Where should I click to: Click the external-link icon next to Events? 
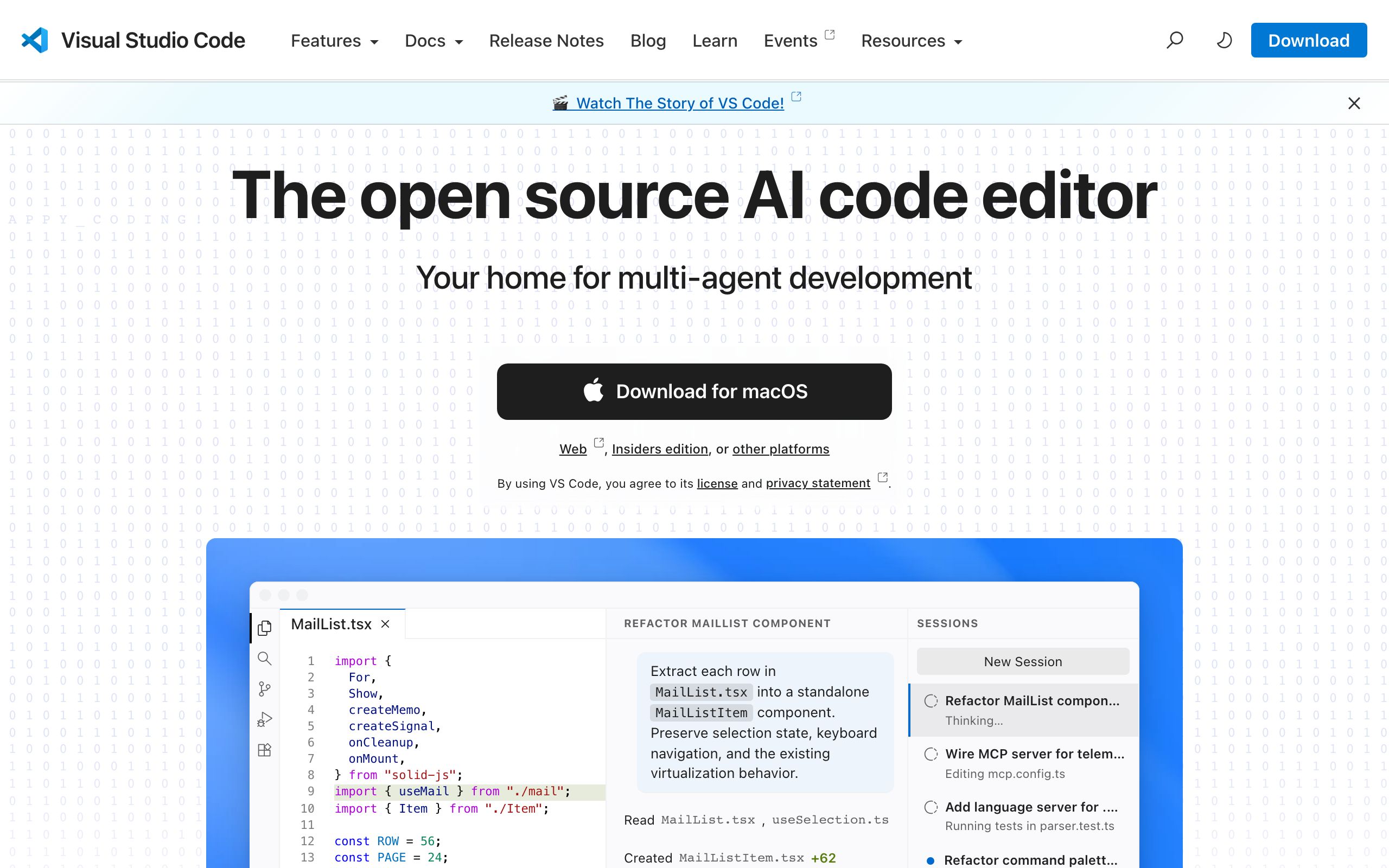click(x=830, y=34)
